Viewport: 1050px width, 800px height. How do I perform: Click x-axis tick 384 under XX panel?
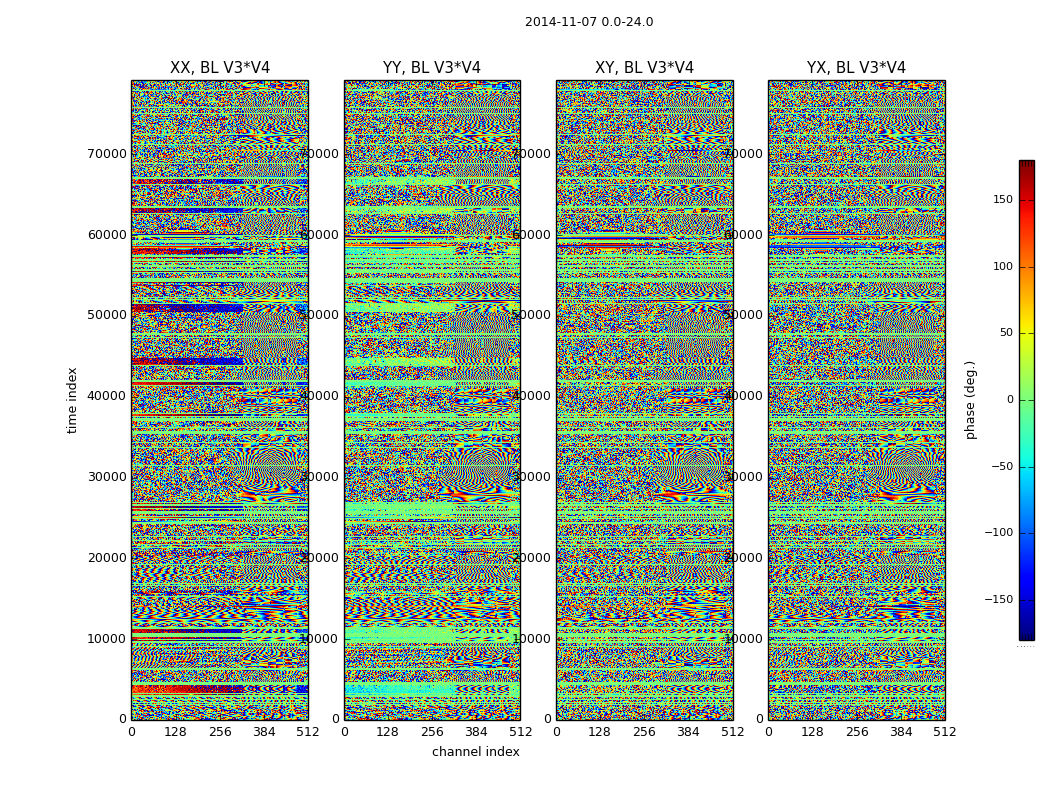coord(264,732)
